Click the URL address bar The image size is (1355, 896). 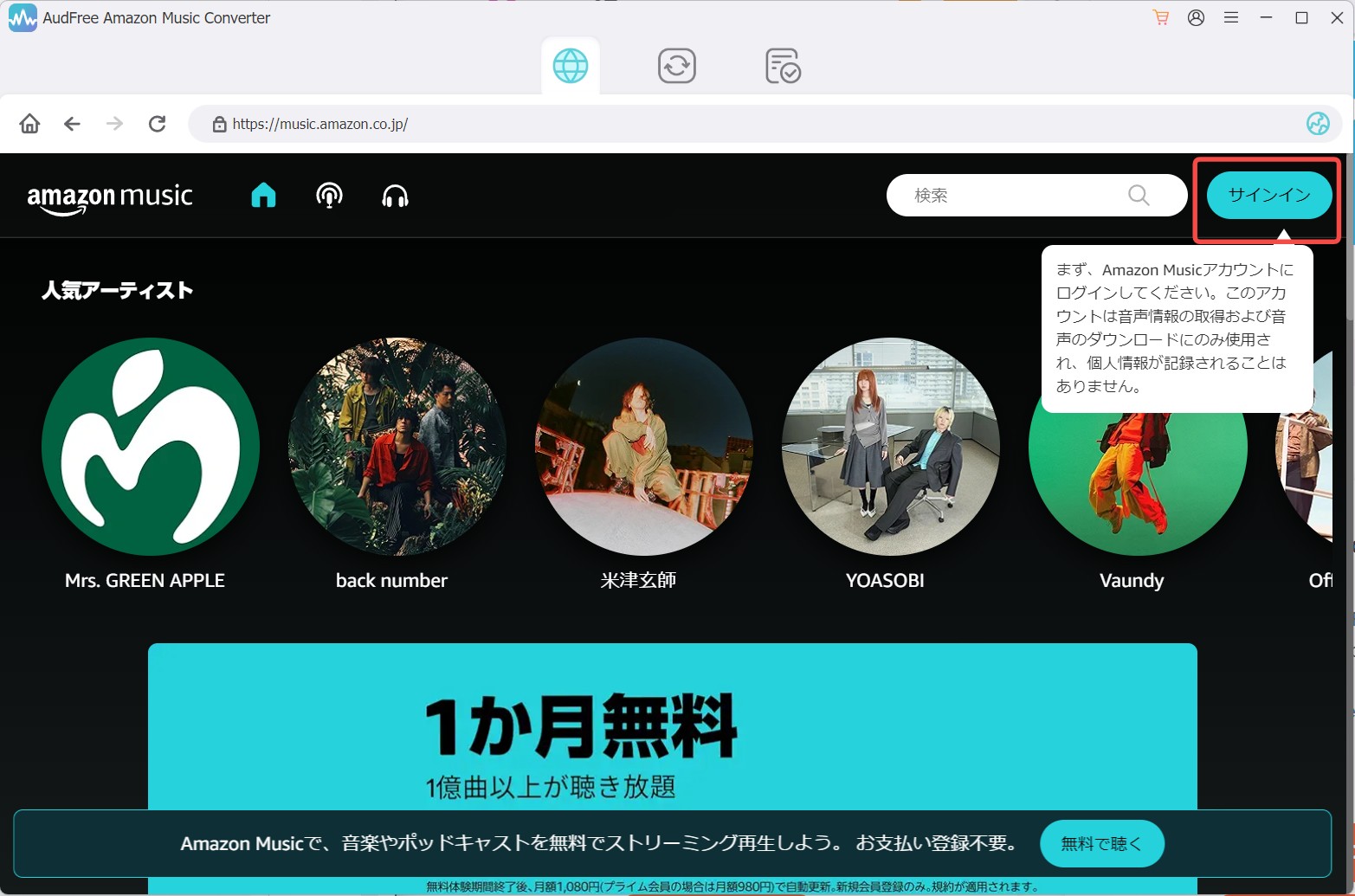pos(753,124)
